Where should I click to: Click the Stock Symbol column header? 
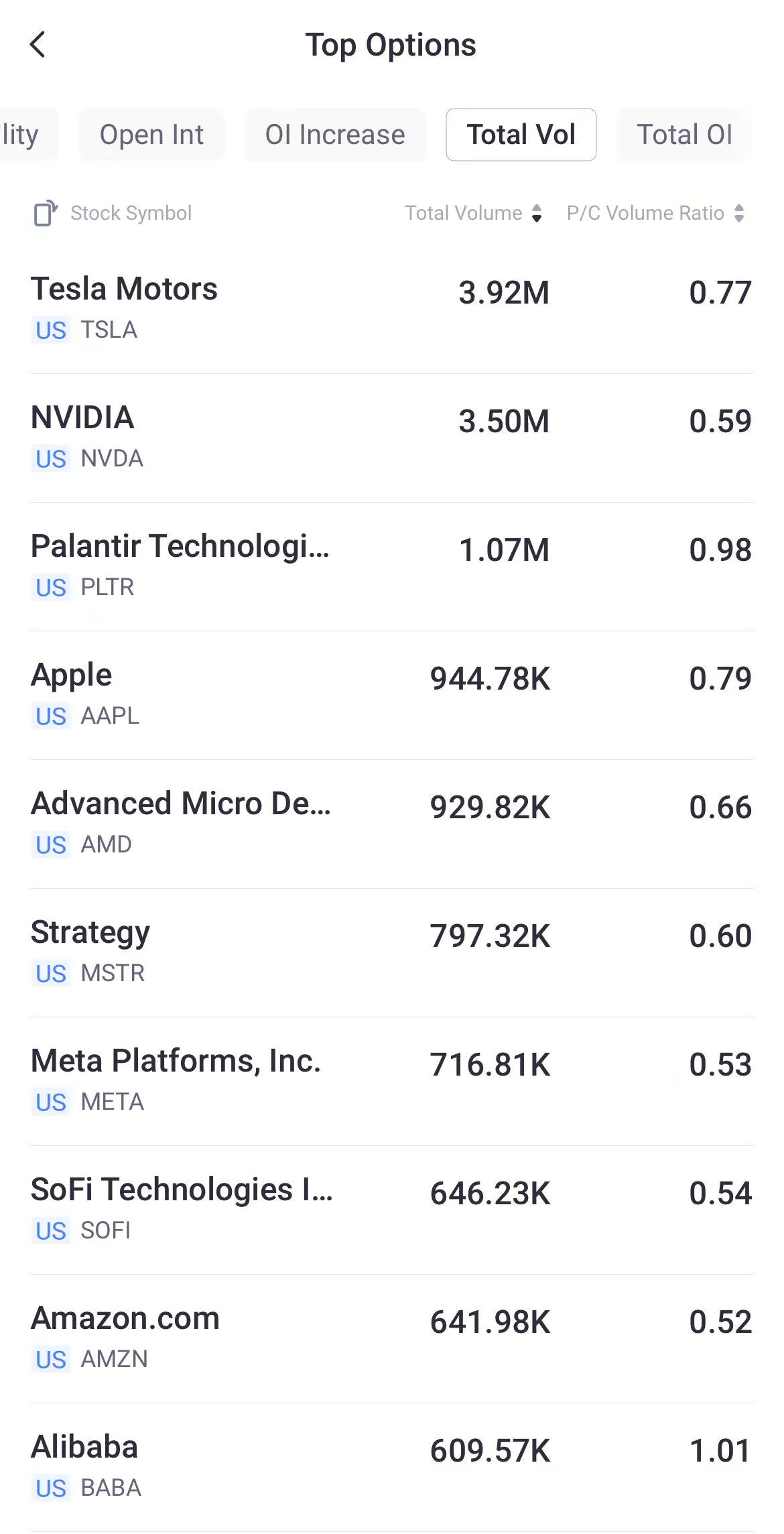pyautogui.click(x=131, y=213)
